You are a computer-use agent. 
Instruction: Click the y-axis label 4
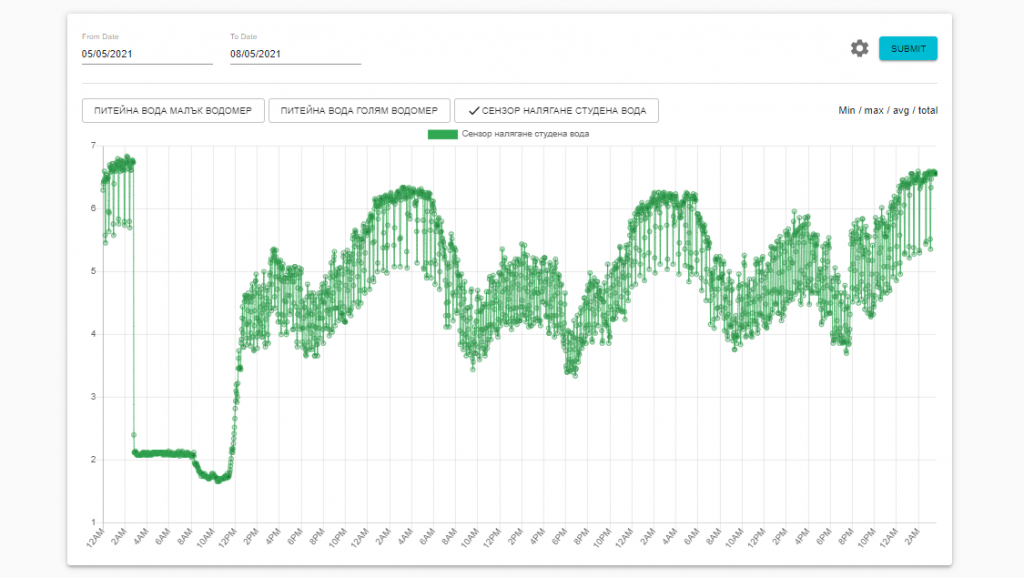pyautogui.click(x=93, y=334)
